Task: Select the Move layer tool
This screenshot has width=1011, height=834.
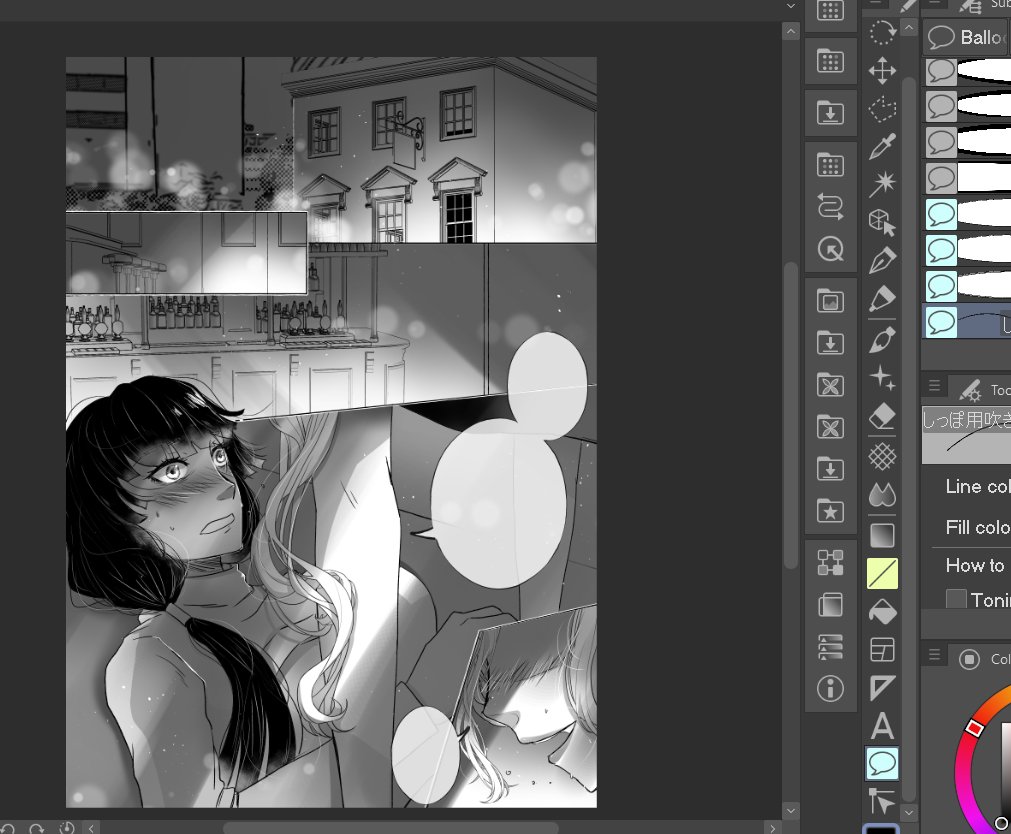Action: tap(882, 70)
